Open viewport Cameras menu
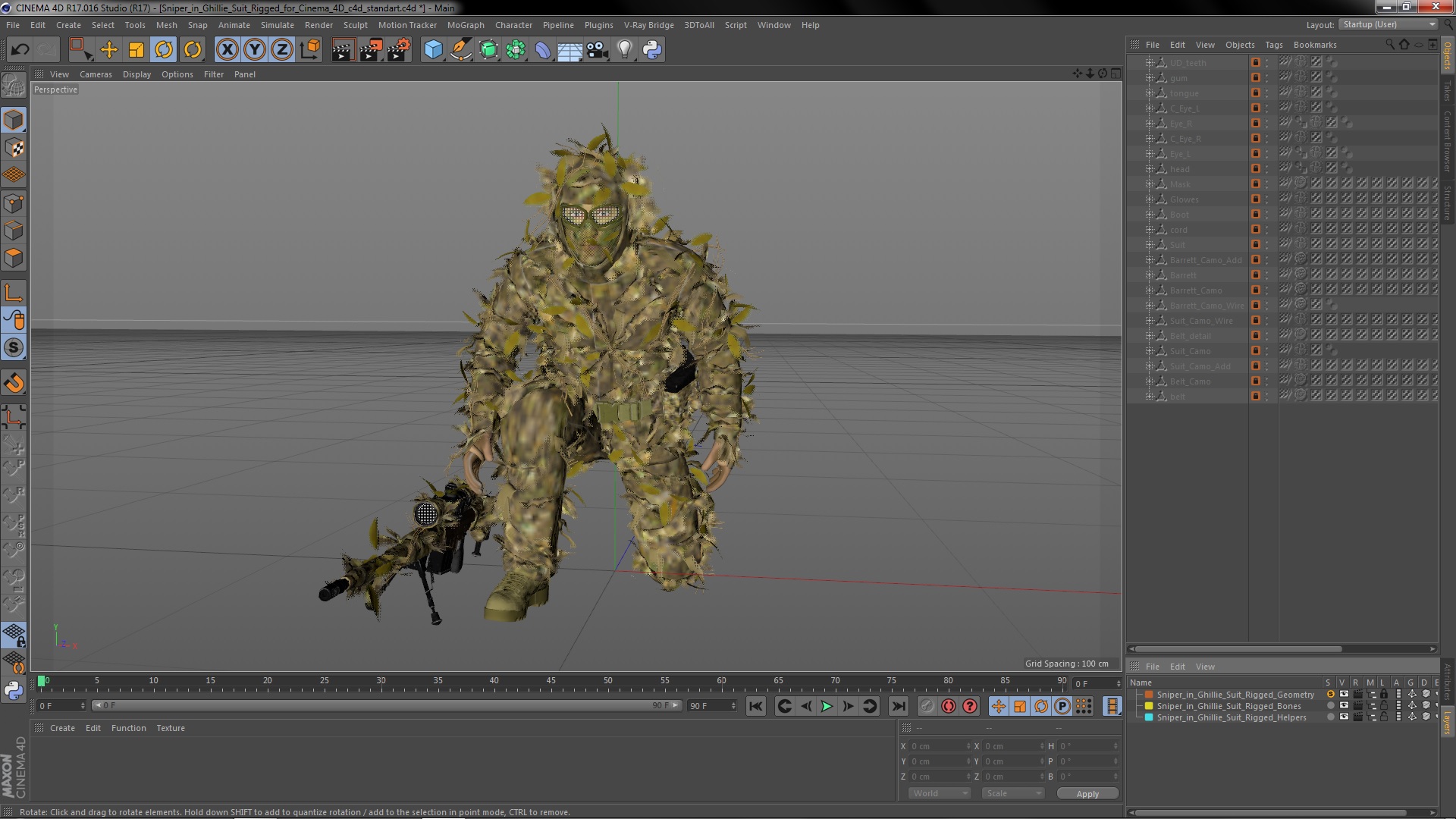The width and height of the screenshot is (1456, 819). tap(96, 74)
